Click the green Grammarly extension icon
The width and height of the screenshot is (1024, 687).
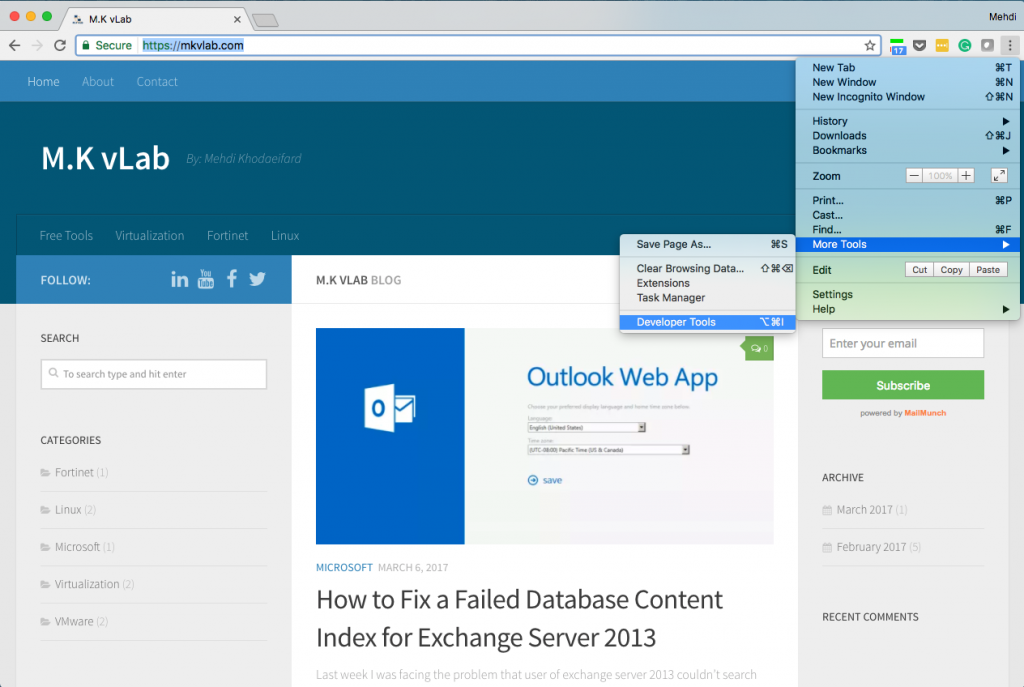(x=965, y=45)
